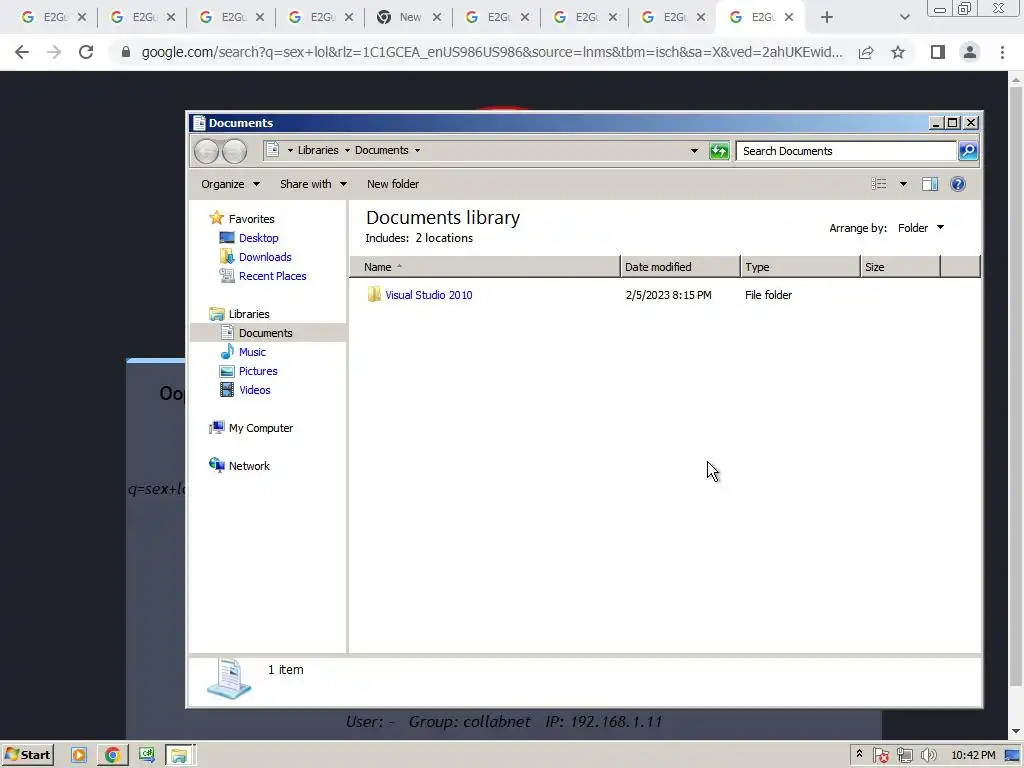Open Chrome three-dot menu
Image resolution: width=1024 pixels, height=768 pixels.
1002,52
